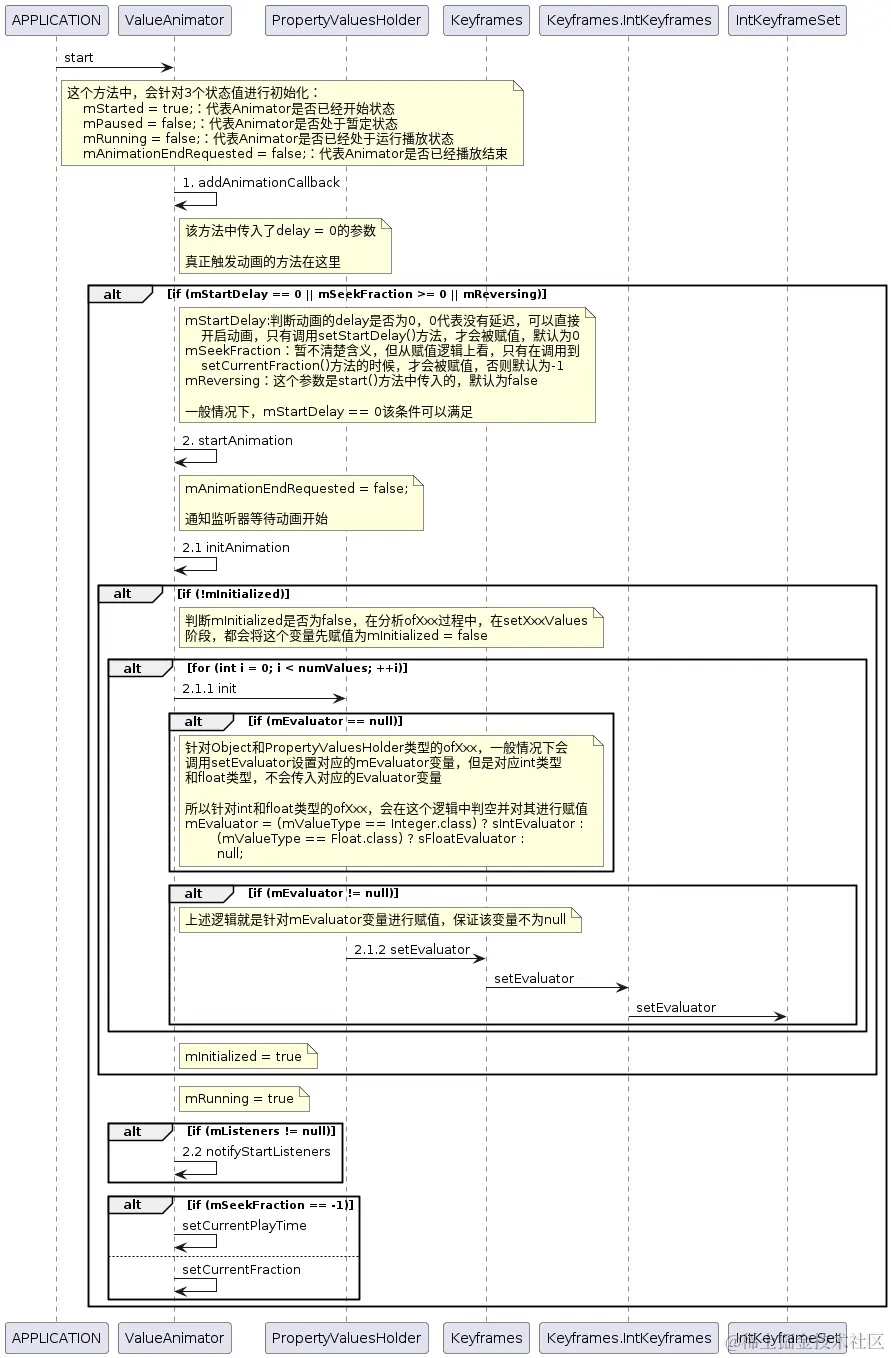Select the PropertyValuesHolder participant box

coord(346,19)
